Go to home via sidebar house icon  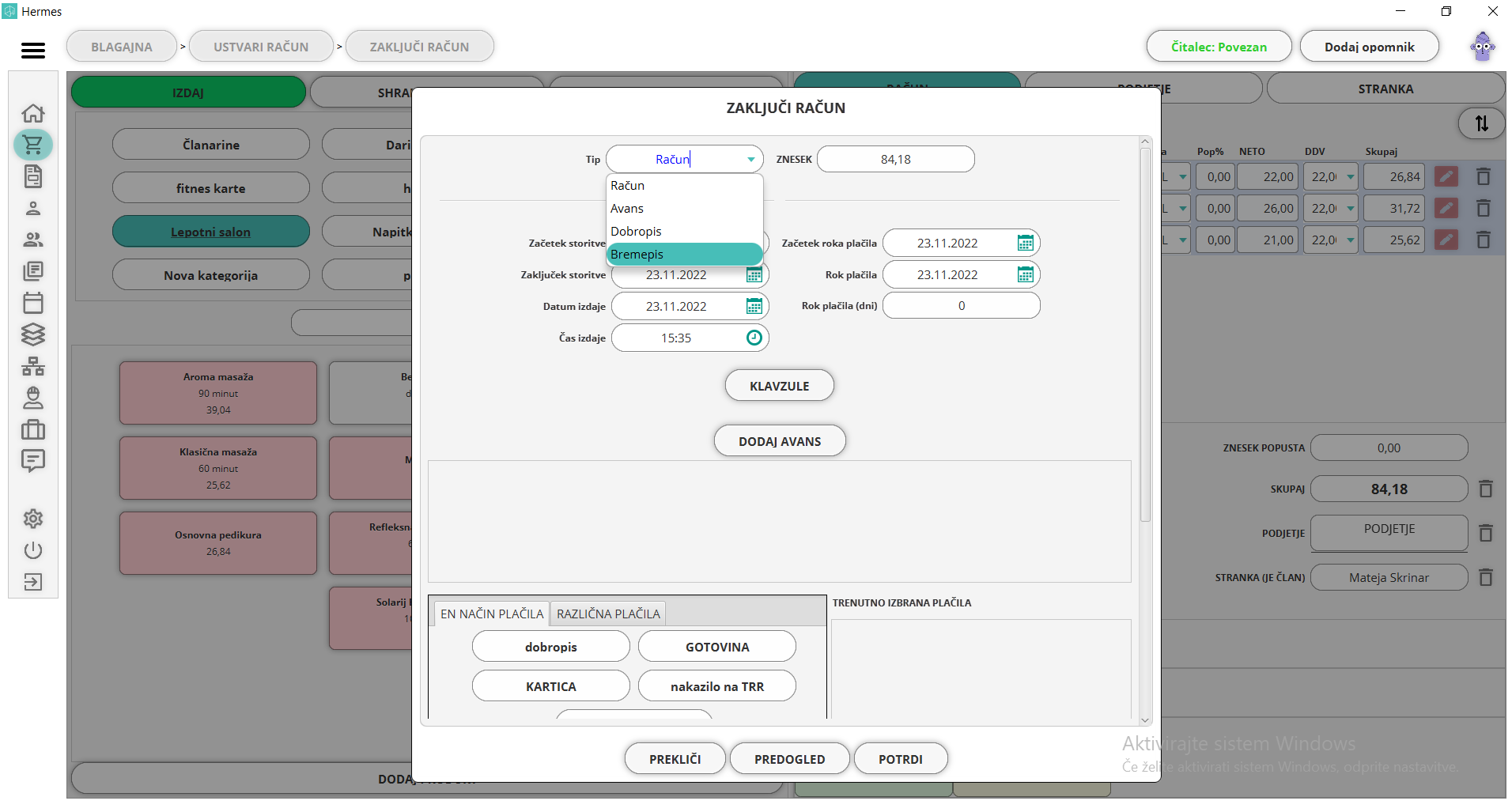point(33,113)
